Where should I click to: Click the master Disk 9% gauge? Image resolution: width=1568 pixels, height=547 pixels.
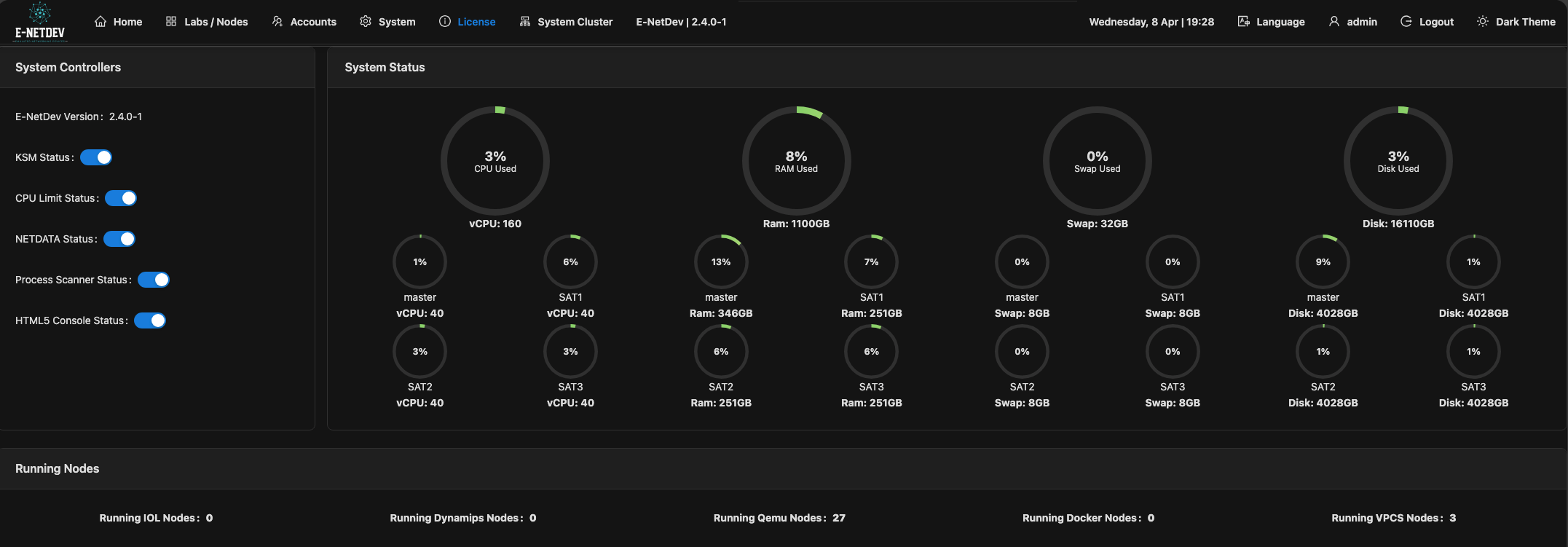(1323, 261)
